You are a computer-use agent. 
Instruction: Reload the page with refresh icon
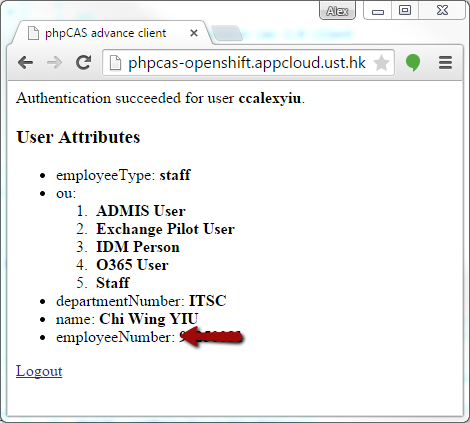click(x=83, y=62)
